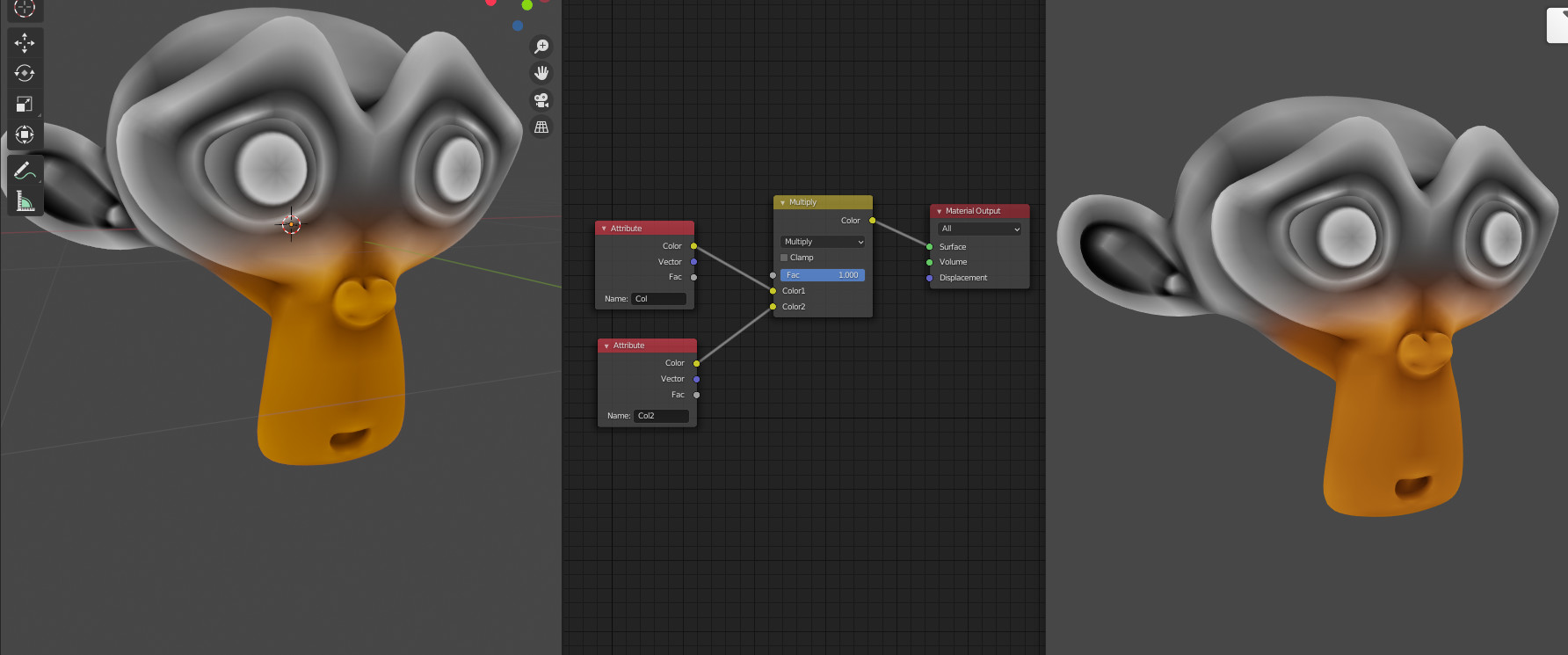Viewport: 1568px width, 655px height.
Task: Open the Multiply blend type dropdown
Action: coord(823,242)
